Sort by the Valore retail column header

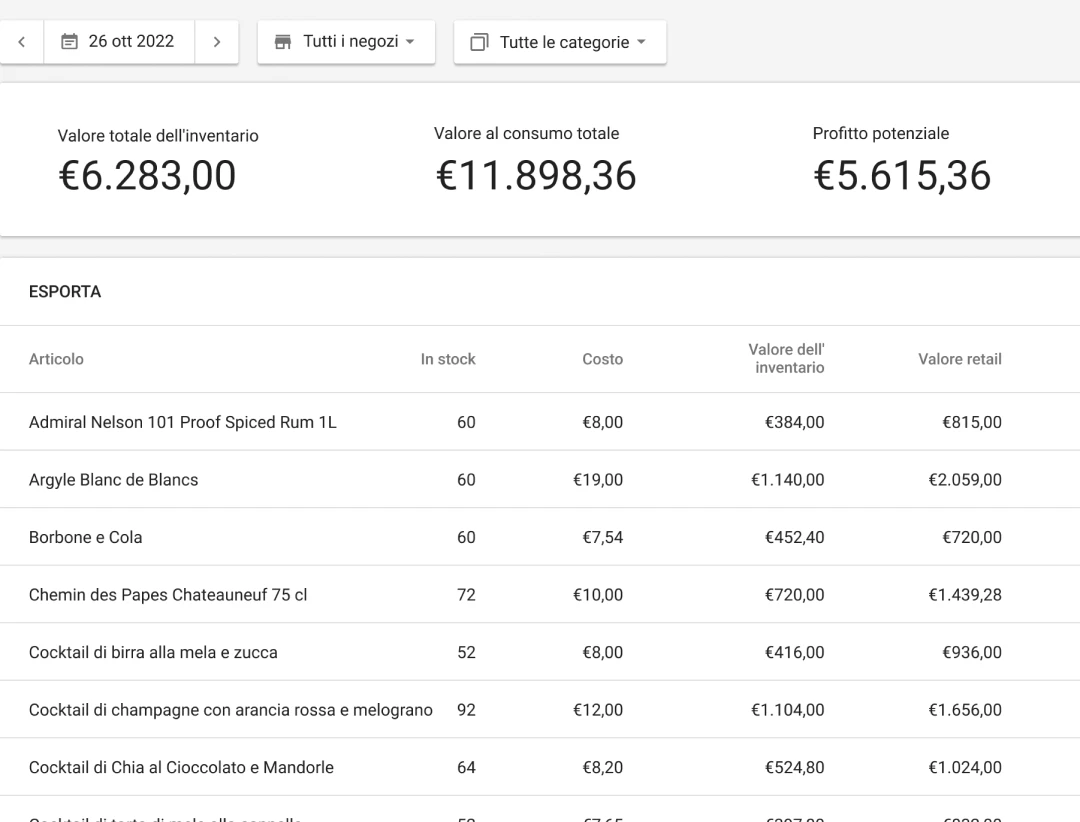pos(959,359)
